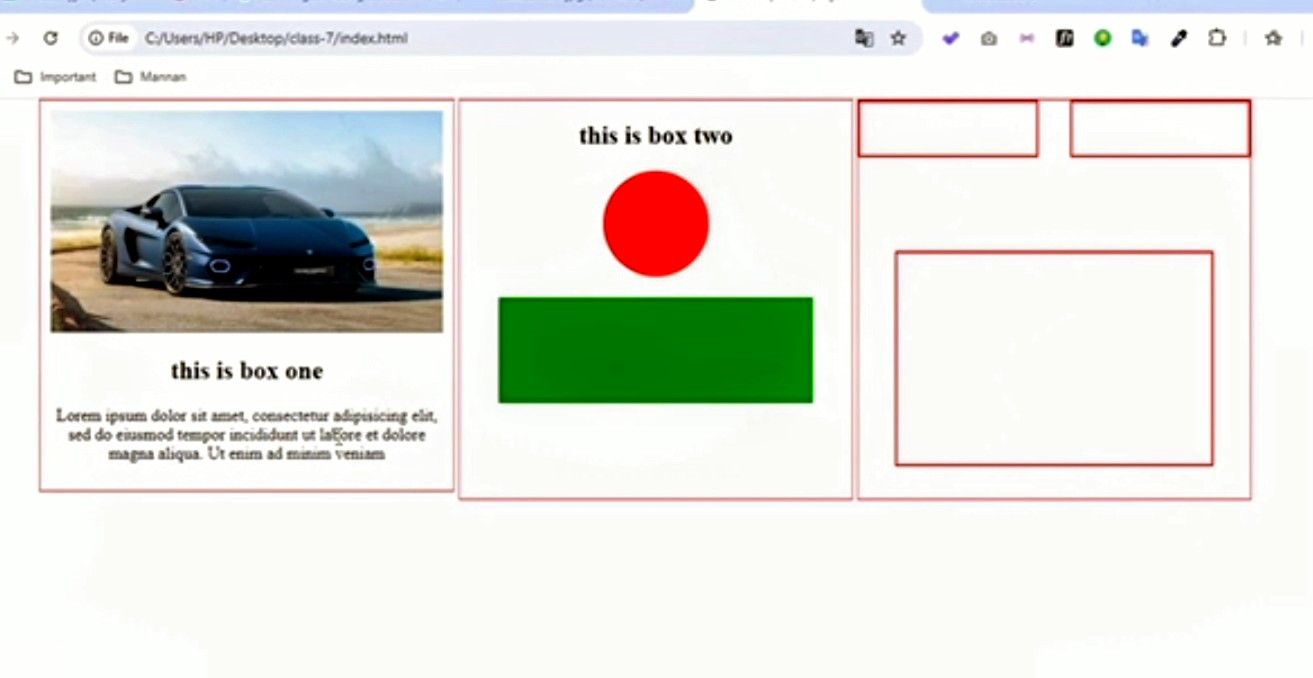
Task: Click the large empty red-bordered box
Action: 1054,358
